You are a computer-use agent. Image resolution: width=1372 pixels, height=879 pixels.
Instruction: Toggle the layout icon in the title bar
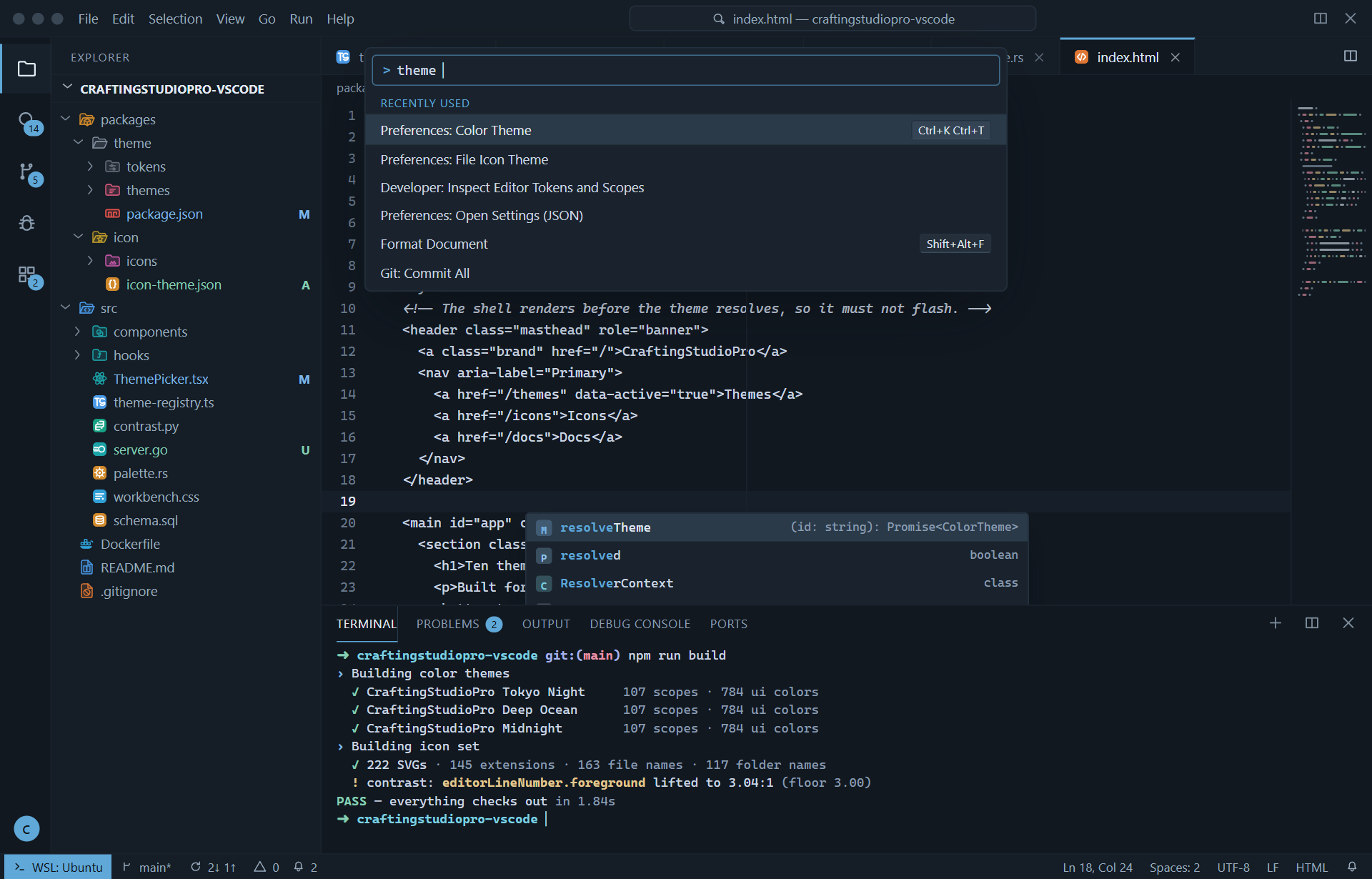(x=1320, y=19)
